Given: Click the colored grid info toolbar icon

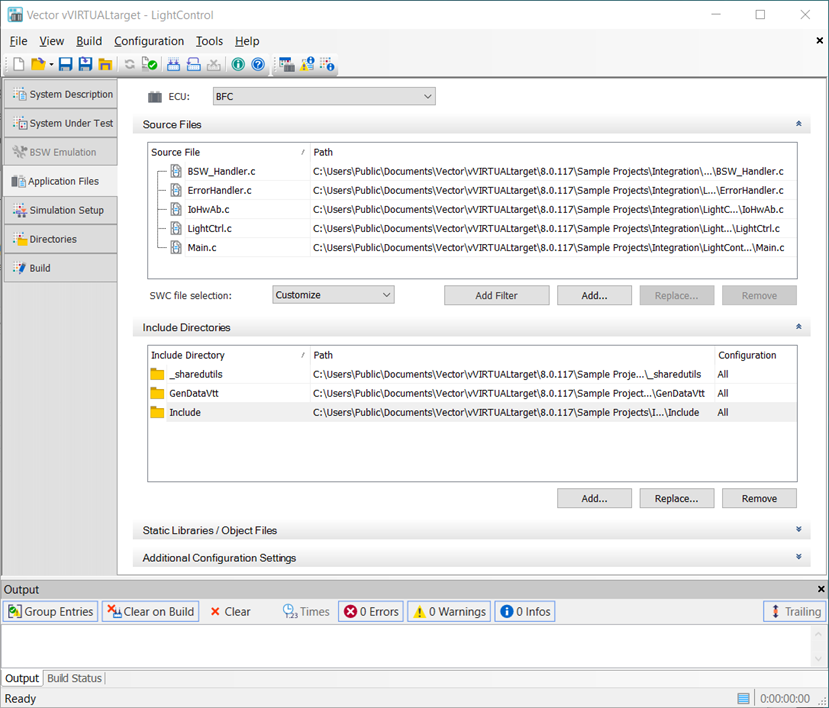Looking at the screenshot, I should (x=327, y=65).
